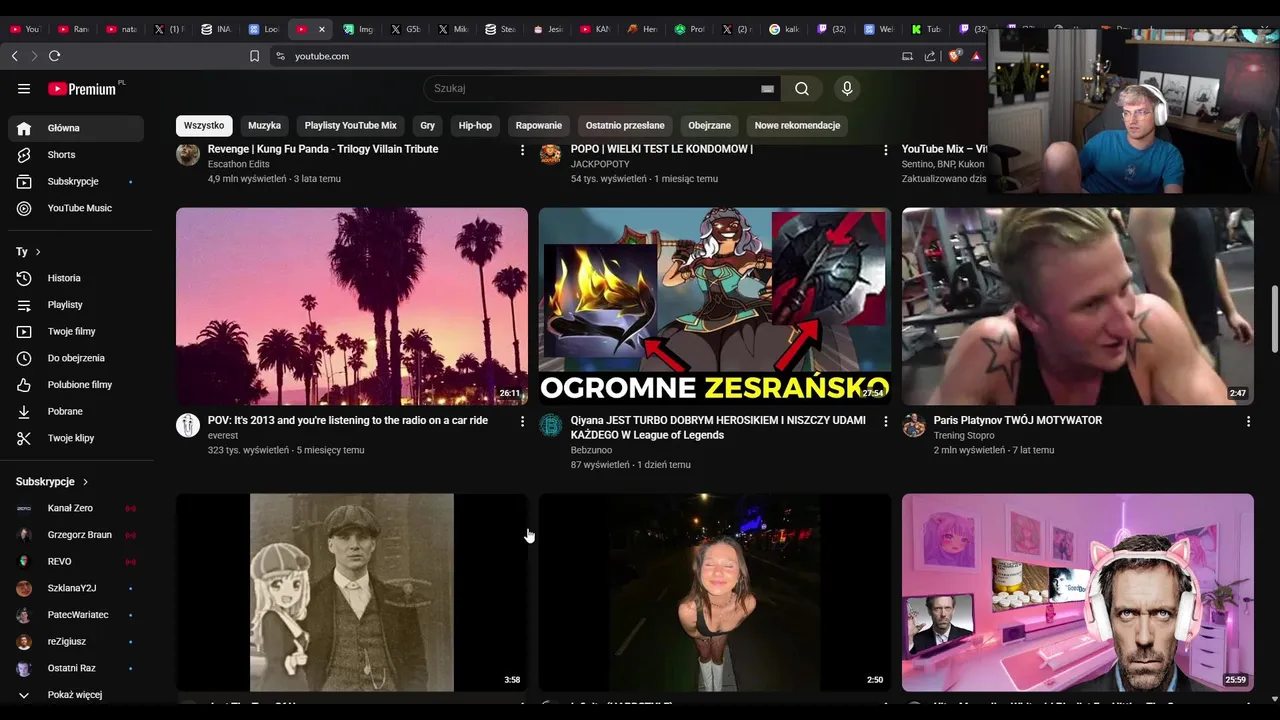Open Twoje klipy in sidebar
Screen dimensions: 1280x720
(x=76, y=438)
